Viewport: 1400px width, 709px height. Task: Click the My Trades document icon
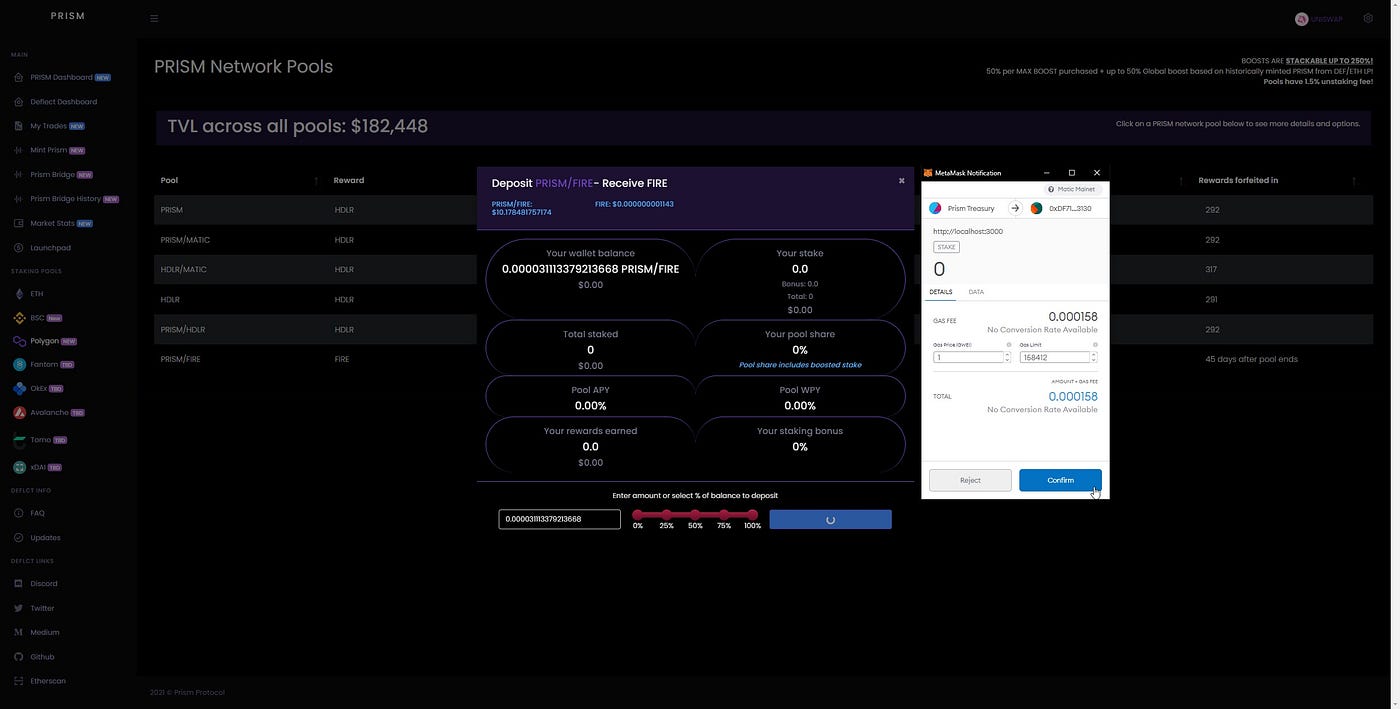tap(19, 126)
